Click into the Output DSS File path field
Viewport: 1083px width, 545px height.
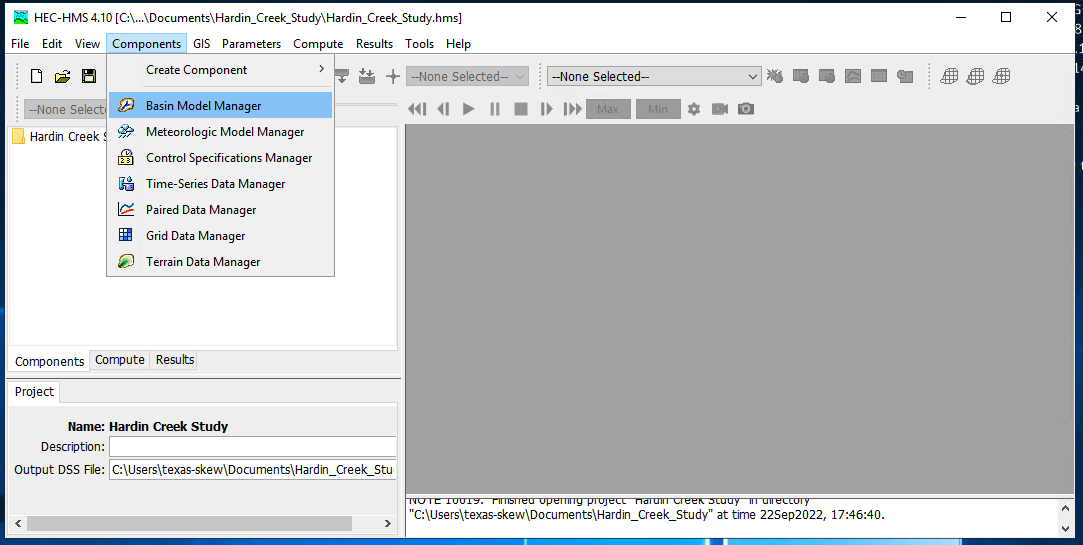(x=253, y=470)
